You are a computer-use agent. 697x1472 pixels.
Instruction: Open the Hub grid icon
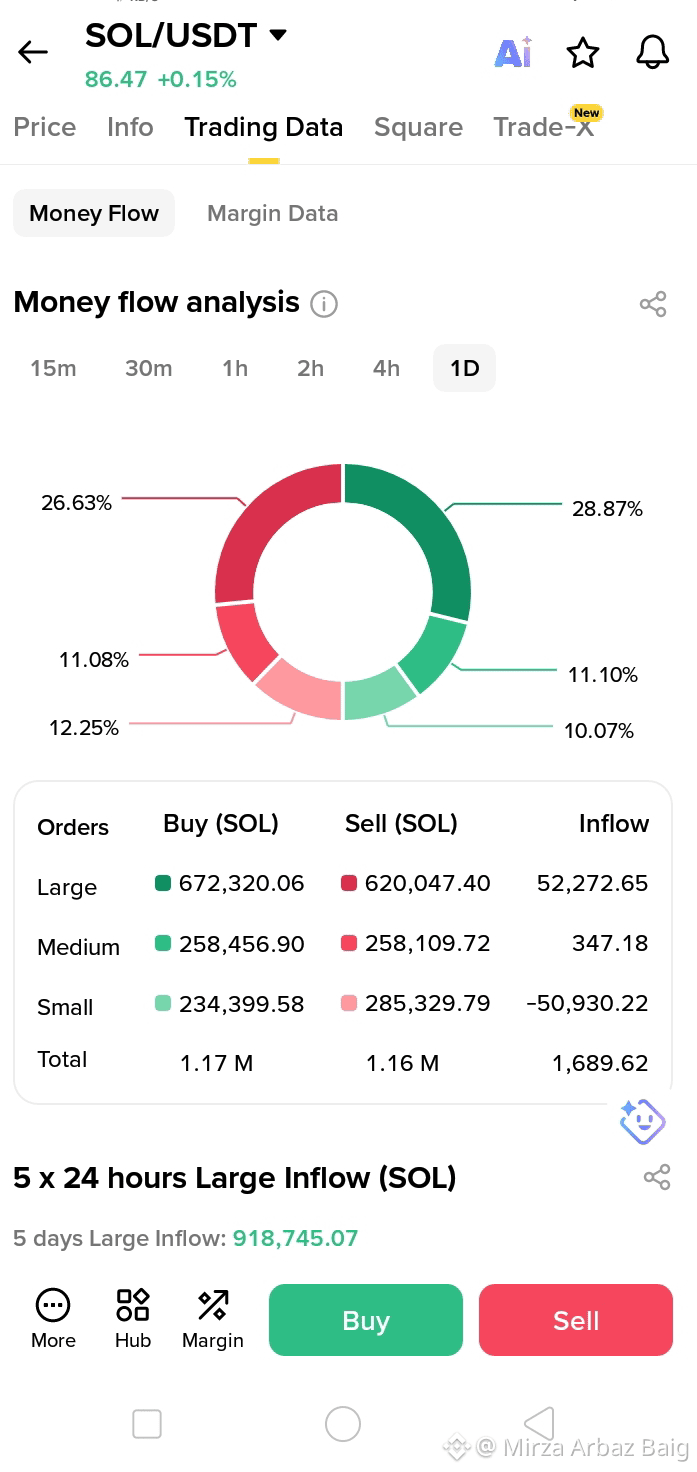tap(133, 1319)
